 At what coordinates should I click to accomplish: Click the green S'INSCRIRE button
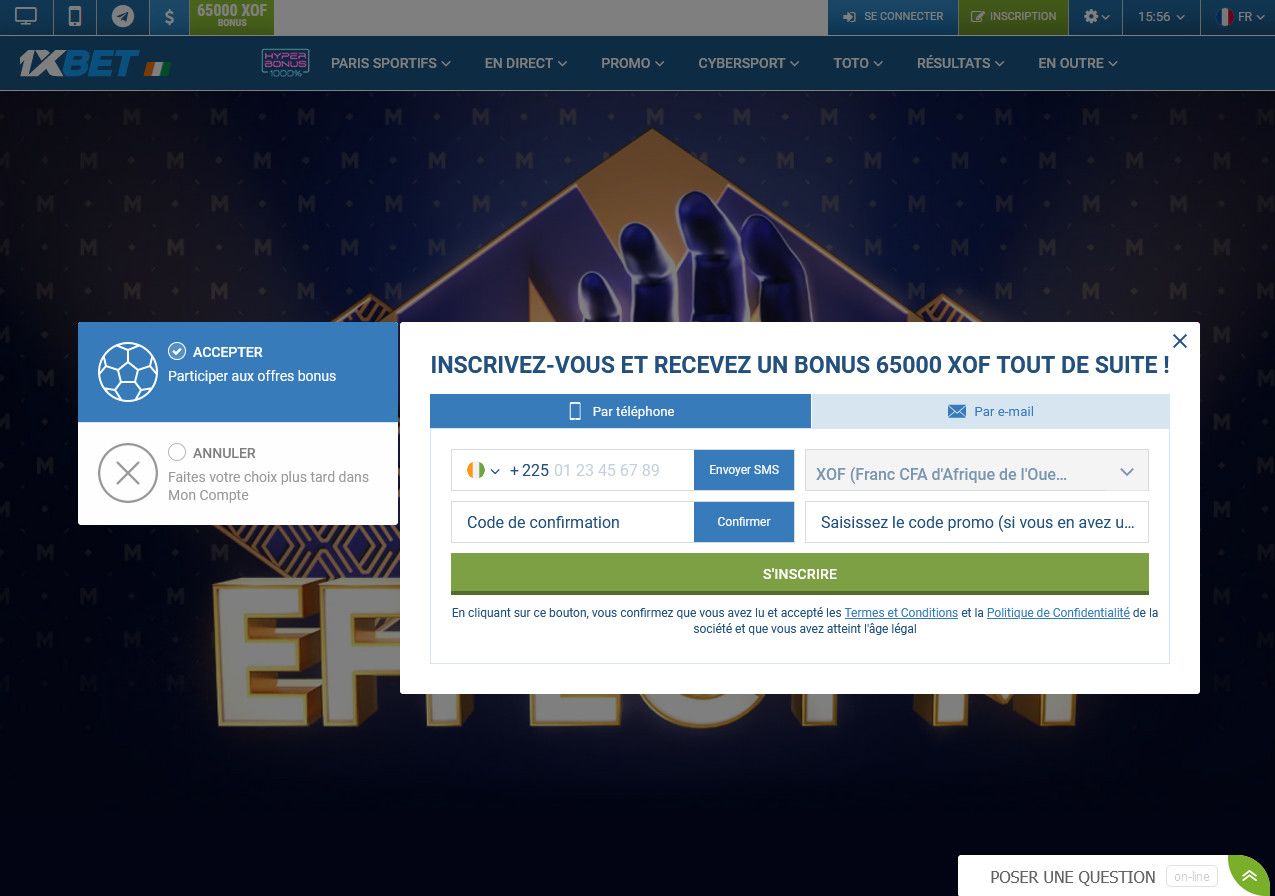click(x=800, y=574)
